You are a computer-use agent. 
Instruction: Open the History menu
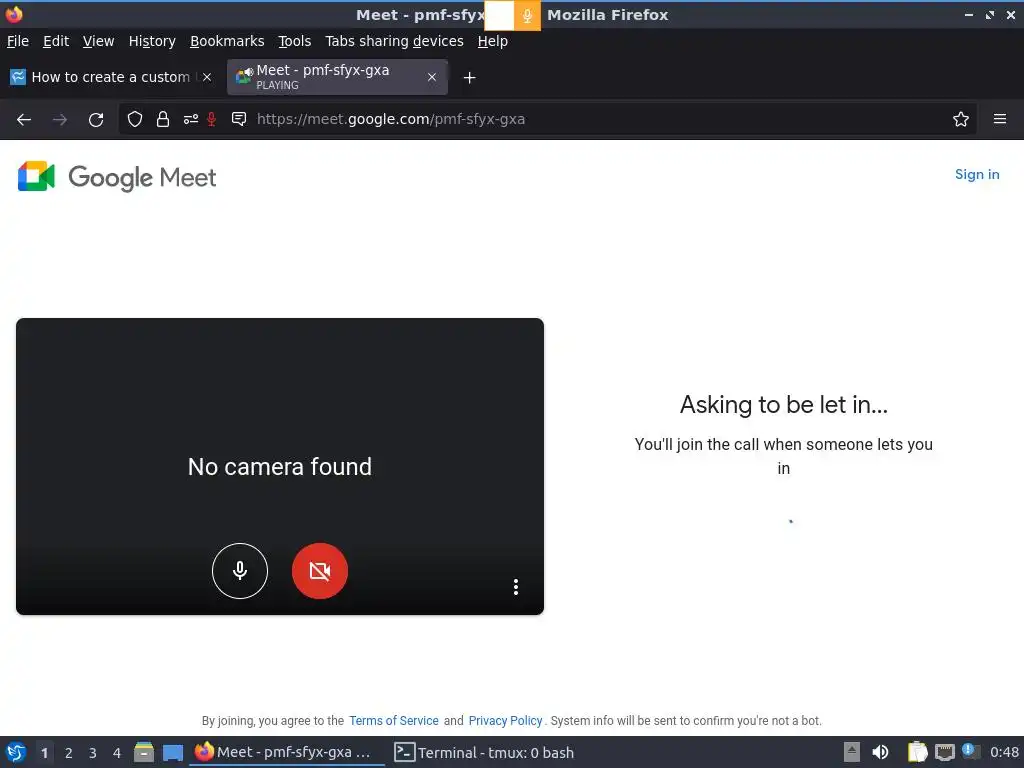152,41
